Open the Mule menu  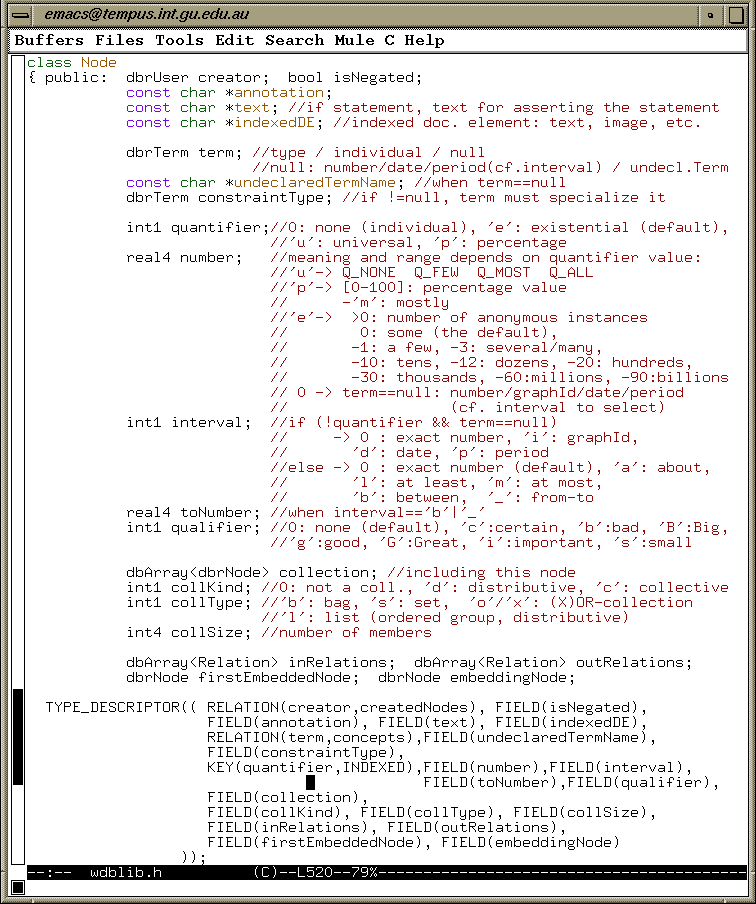click(x=355, y=41)
